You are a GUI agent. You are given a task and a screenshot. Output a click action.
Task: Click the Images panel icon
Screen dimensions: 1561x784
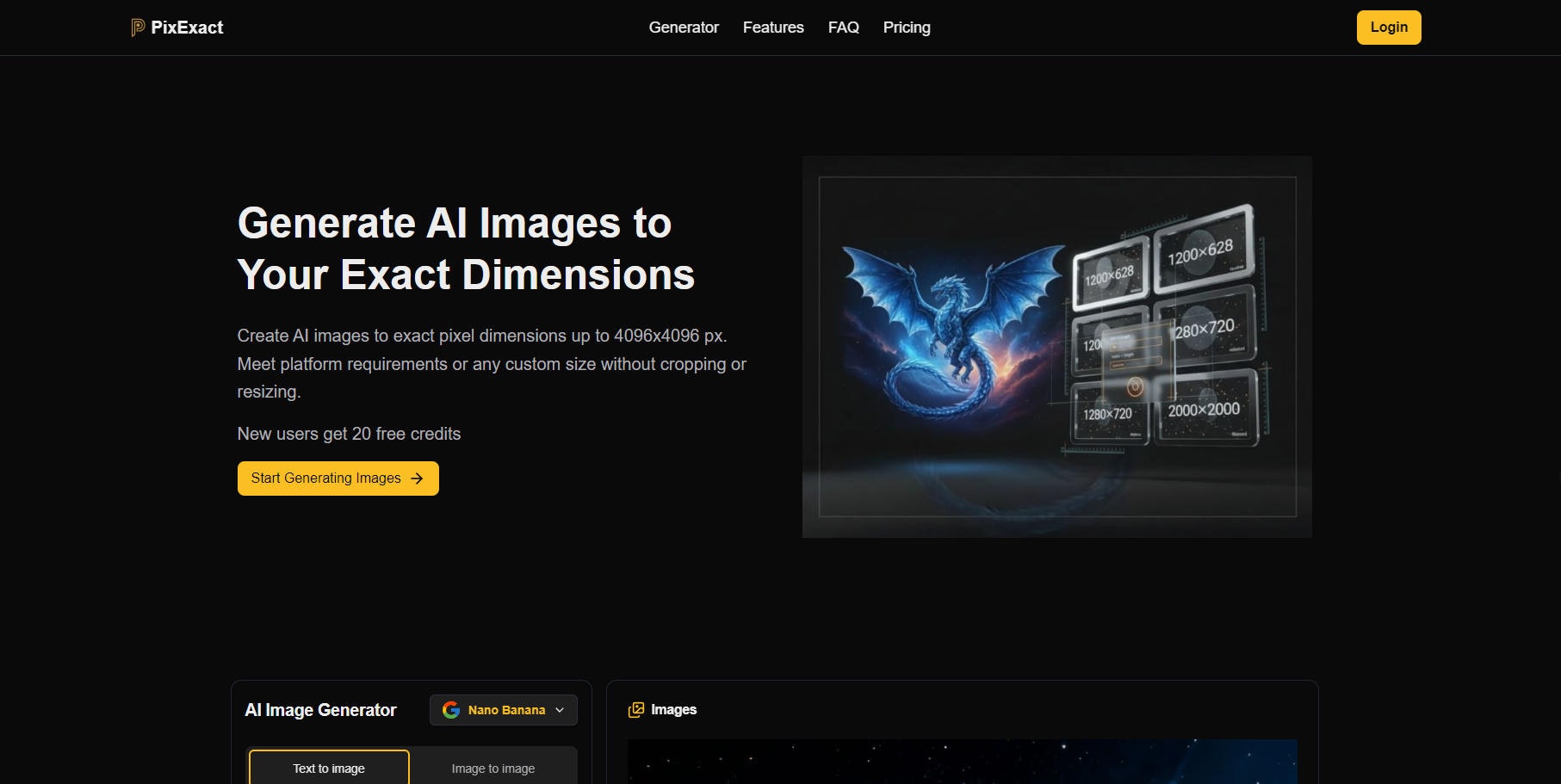[x=636, y=709]
